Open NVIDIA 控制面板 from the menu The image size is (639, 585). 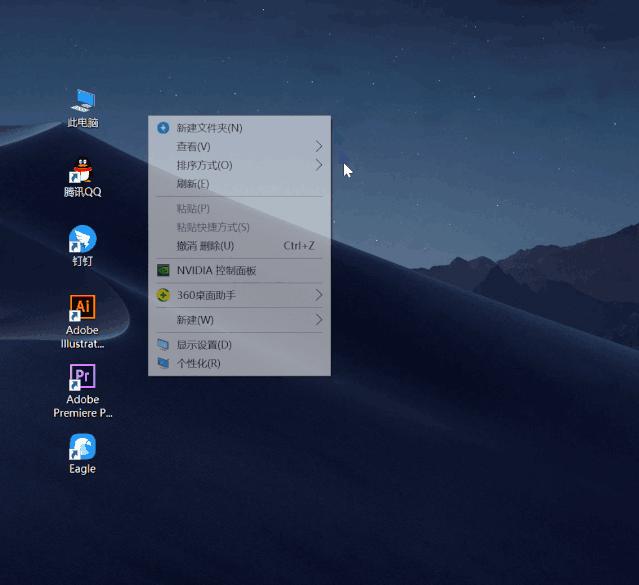point(239,271)
